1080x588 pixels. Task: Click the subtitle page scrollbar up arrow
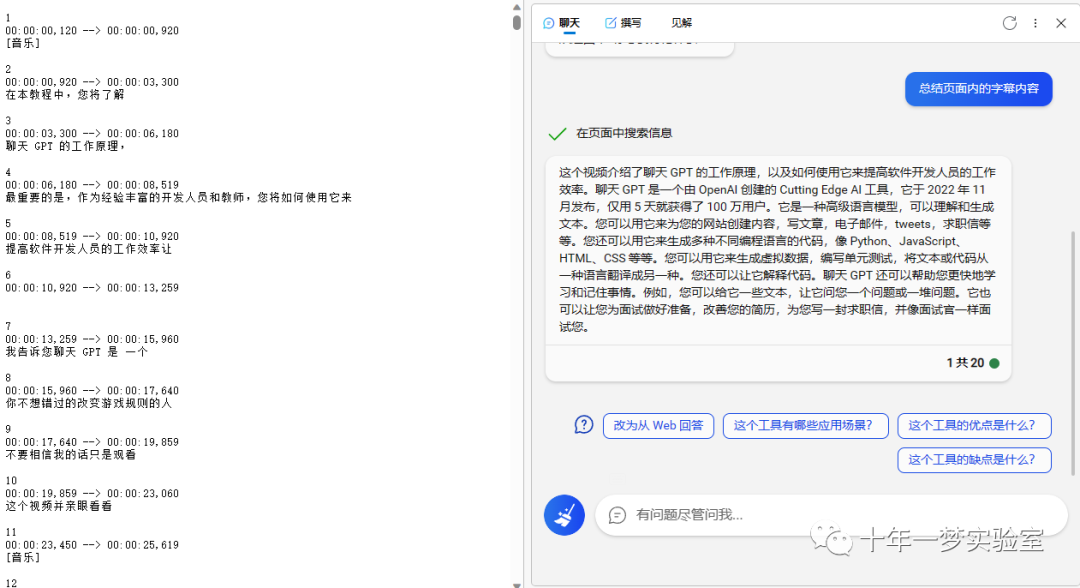point(517,7)
